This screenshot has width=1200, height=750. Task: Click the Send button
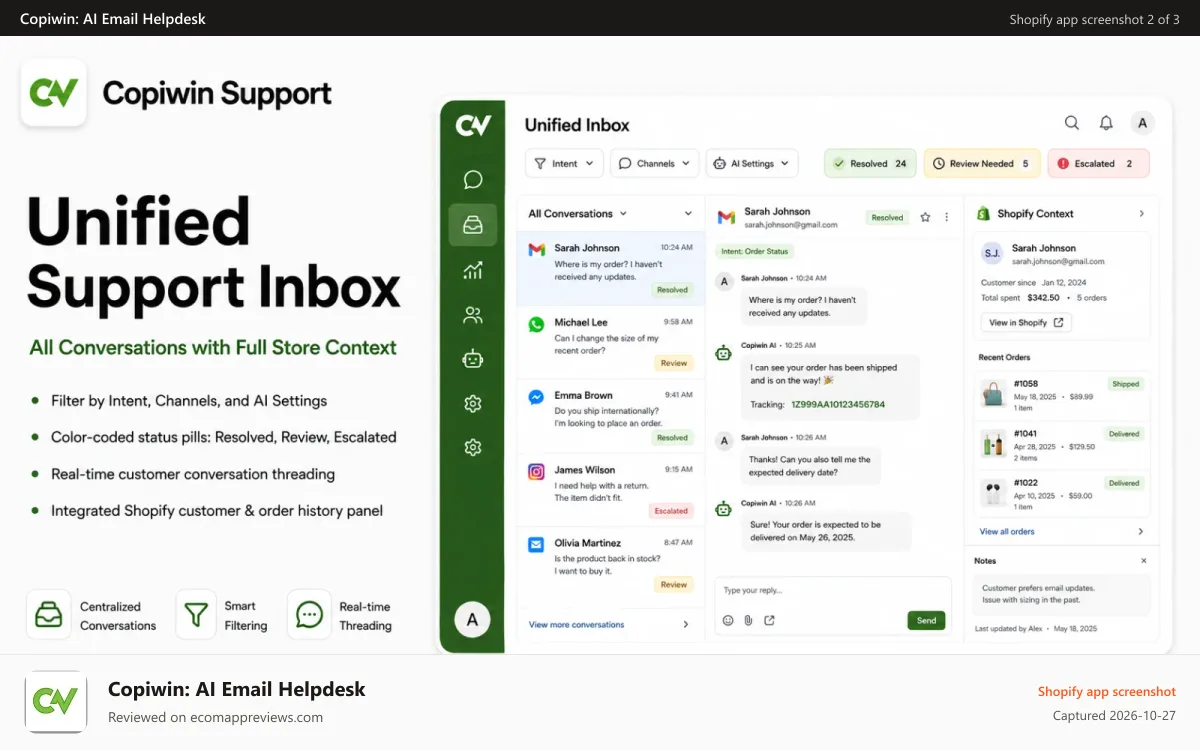[927, 620]
